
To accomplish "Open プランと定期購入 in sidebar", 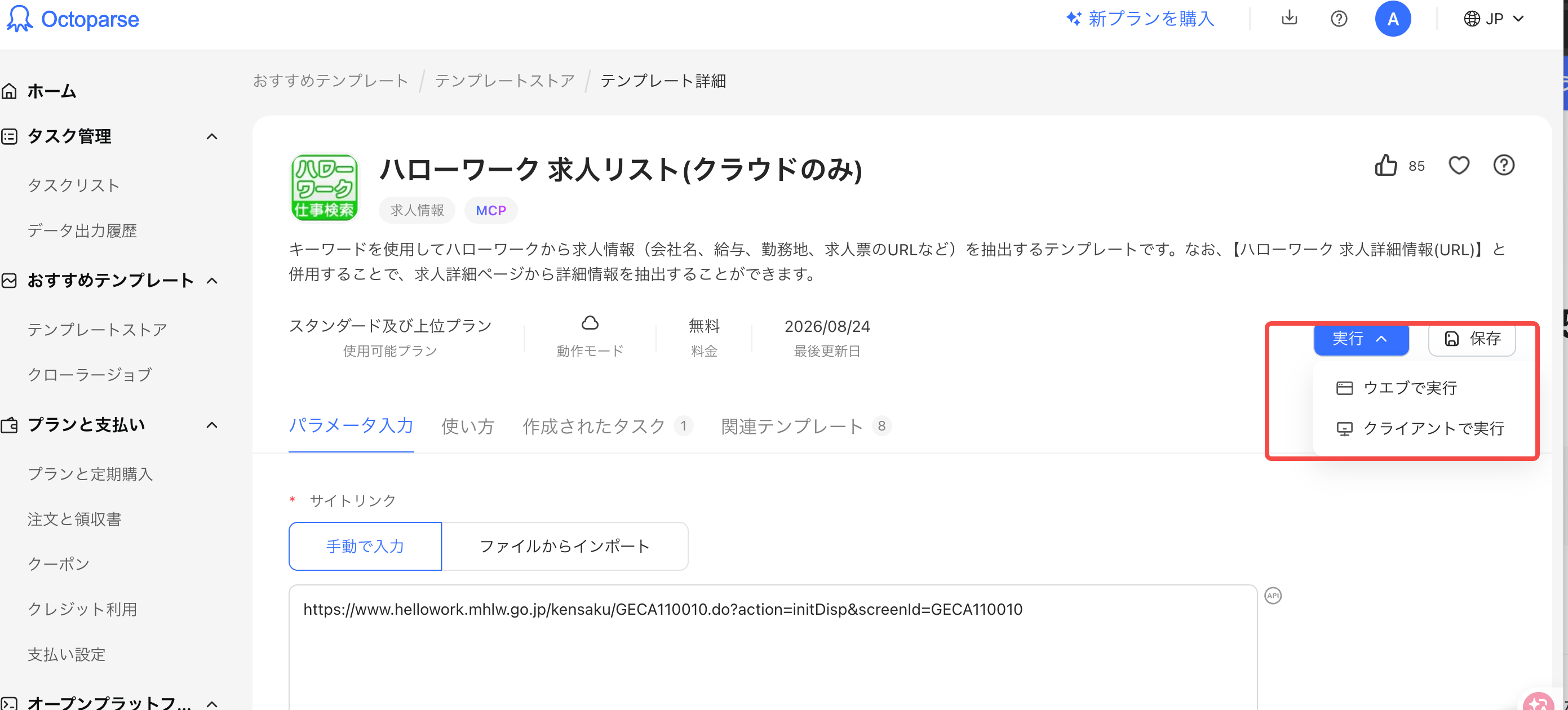I will click(x=90, y=474).
